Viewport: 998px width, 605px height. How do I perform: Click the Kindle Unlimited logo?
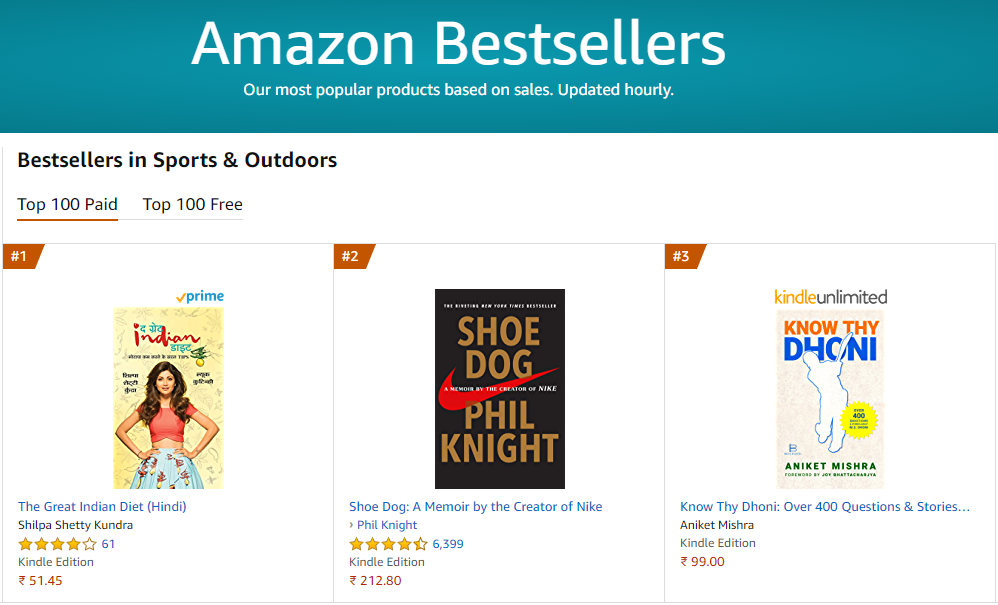tap(833, 296)
